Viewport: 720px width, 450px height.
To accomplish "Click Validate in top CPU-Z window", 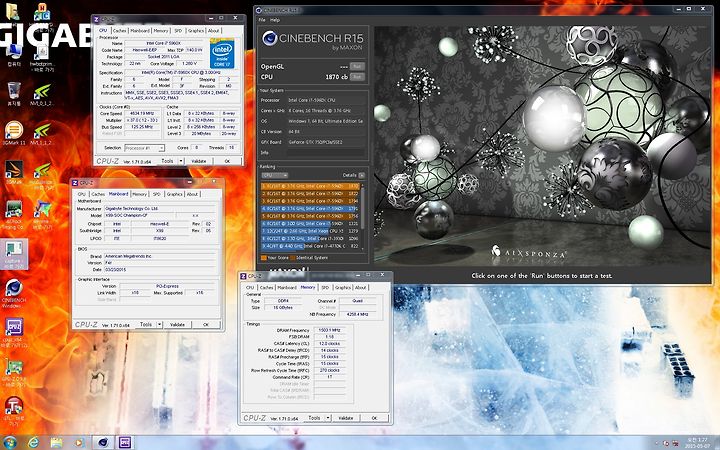I will [x=199, y=161].
